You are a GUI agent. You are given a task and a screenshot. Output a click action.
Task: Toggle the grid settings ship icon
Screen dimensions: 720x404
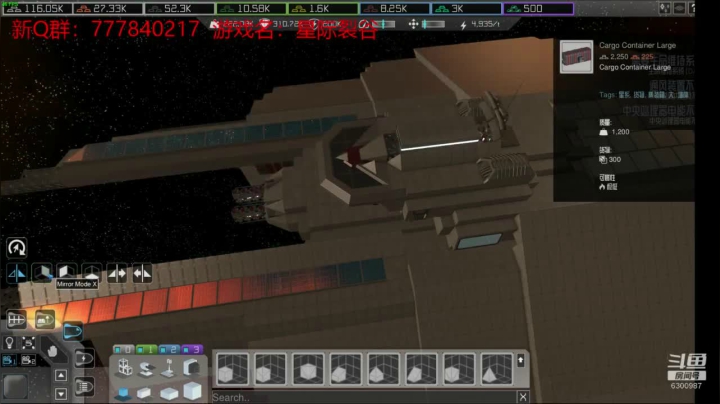tap(17, 319)
